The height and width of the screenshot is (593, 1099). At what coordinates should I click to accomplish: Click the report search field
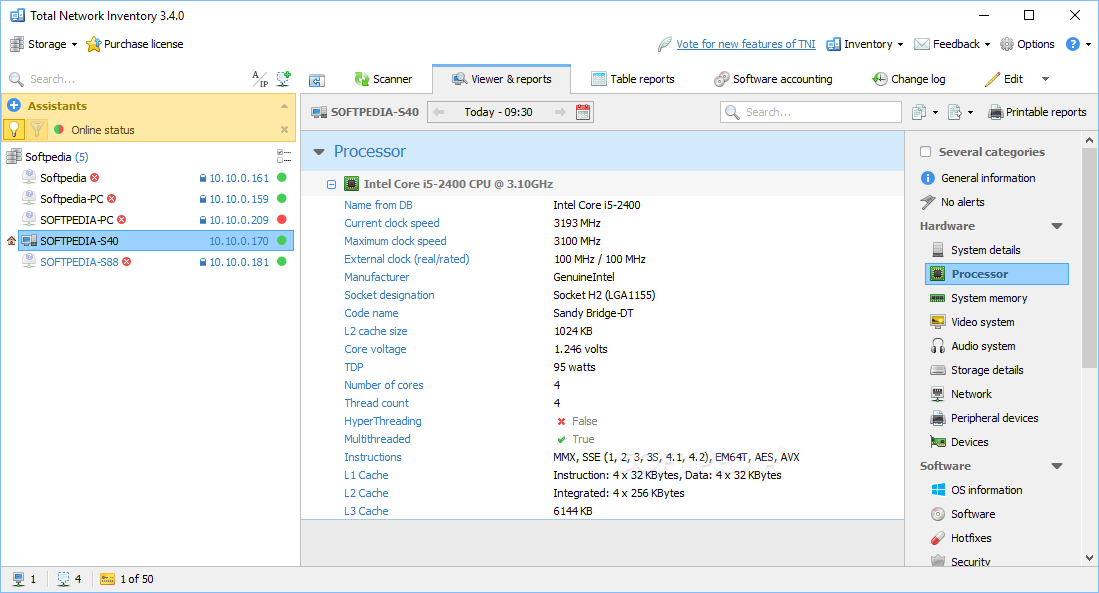click(x=811, y=112)
